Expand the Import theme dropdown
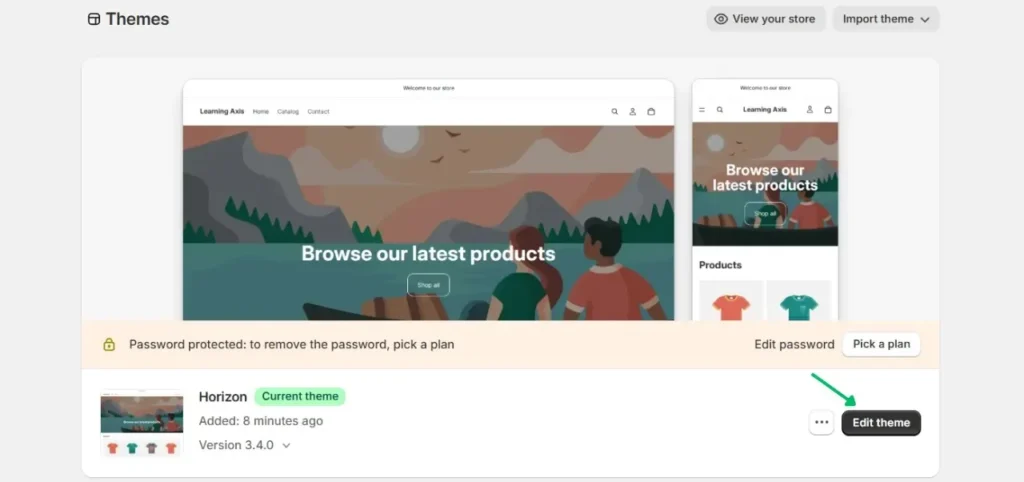Viewport: 1024px width, 482px height. point(885,19)
